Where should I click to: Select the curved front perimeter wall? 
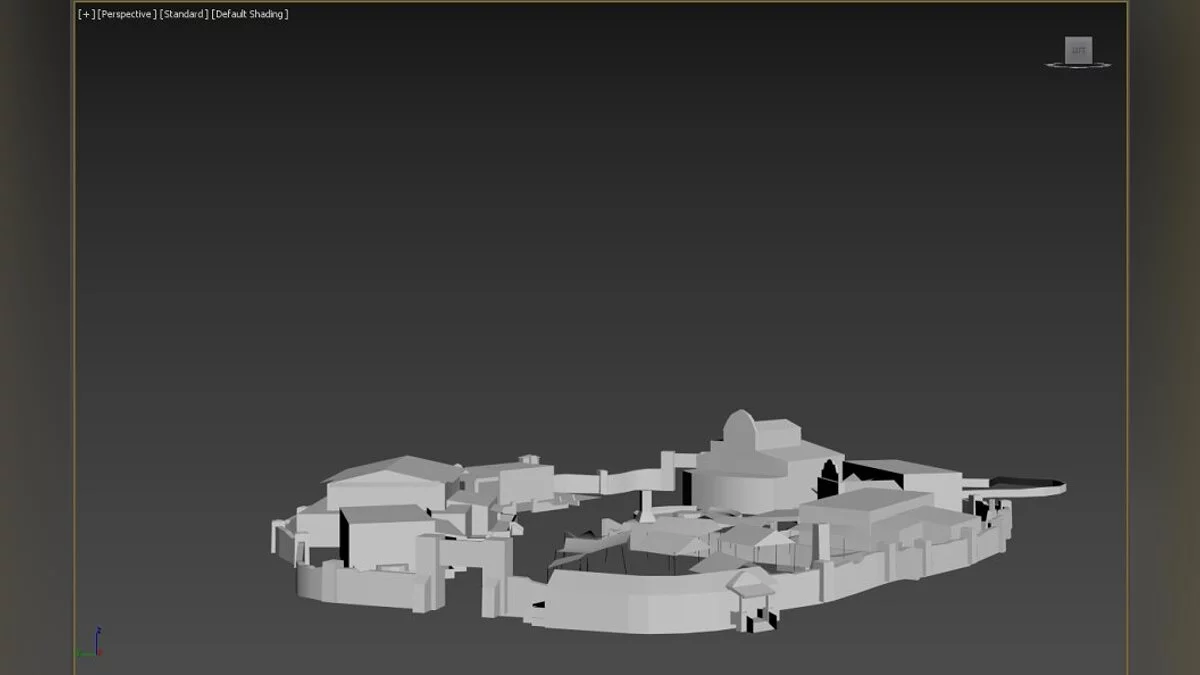click(630, 605)
